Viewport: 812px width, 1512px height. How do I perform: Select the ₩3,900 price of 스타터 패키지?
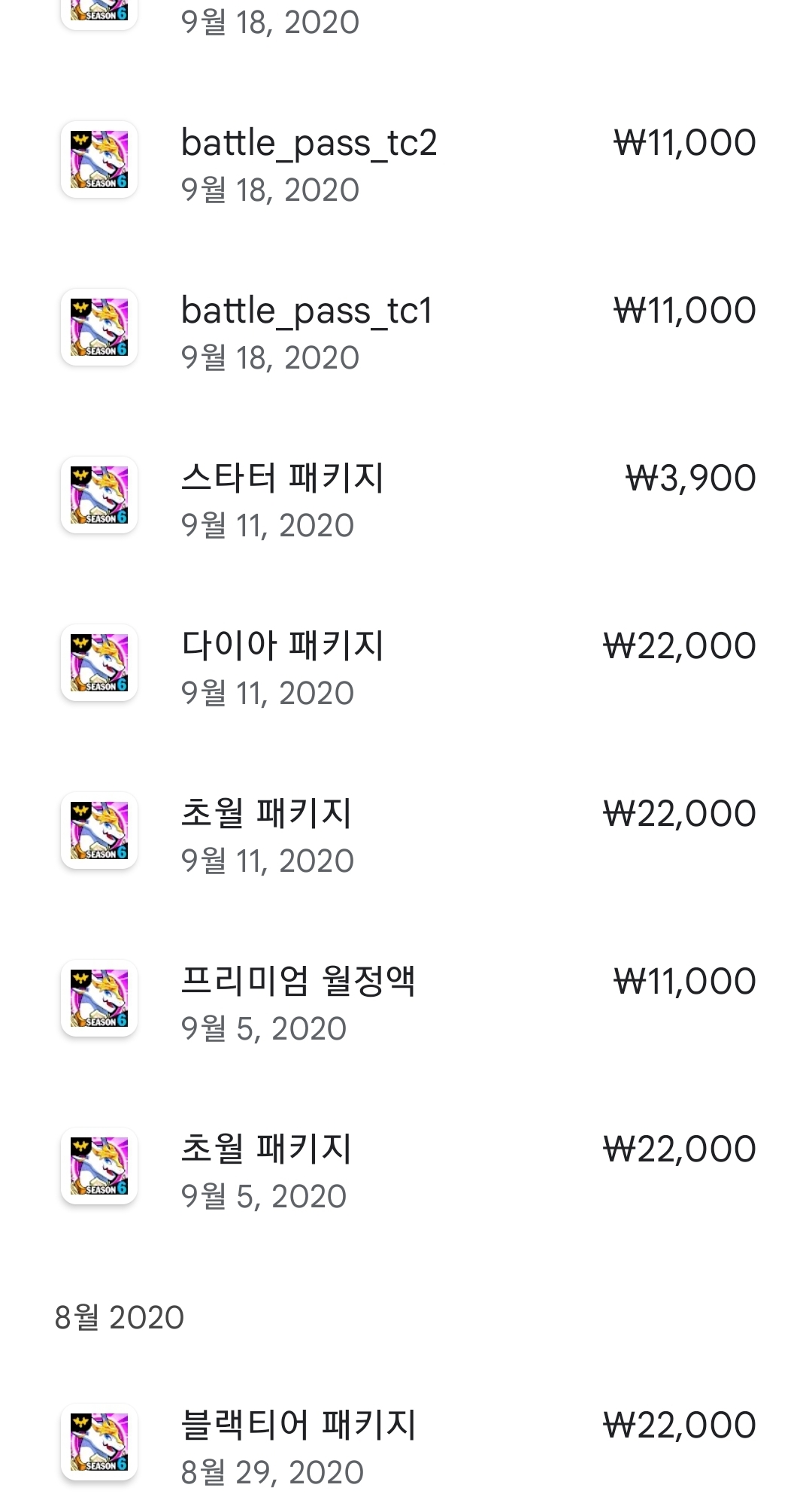tap(690, 478)
